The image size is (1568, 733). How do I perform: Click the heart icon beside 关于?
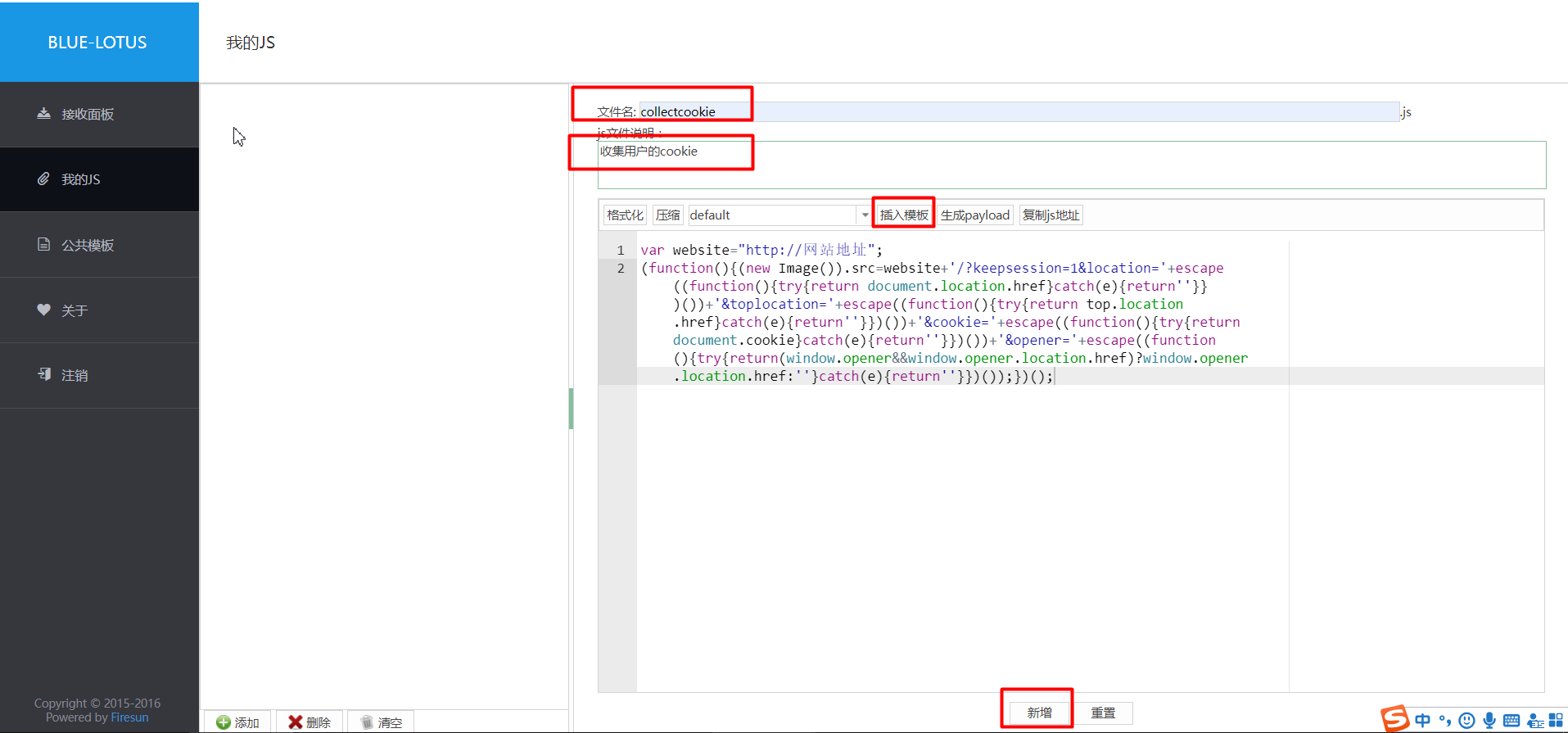click(43, 310)
